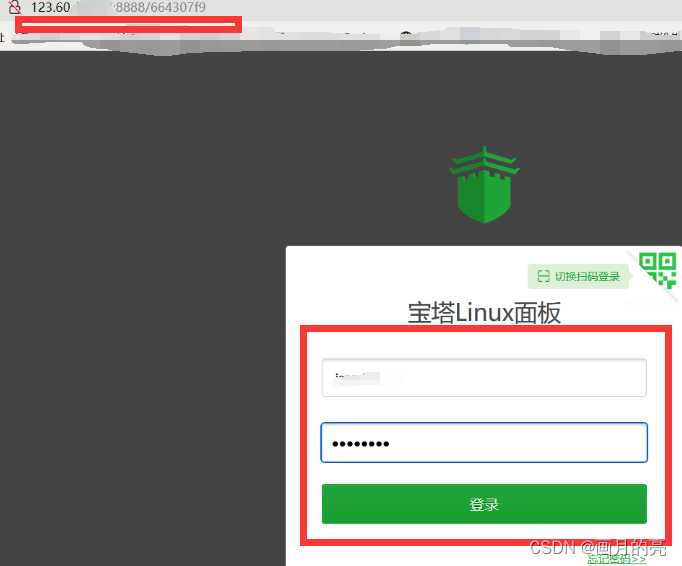Viewport: 682px width, 566px height.
Task: Click the insecure connection lock icon
Action: [x=15, y=7]
